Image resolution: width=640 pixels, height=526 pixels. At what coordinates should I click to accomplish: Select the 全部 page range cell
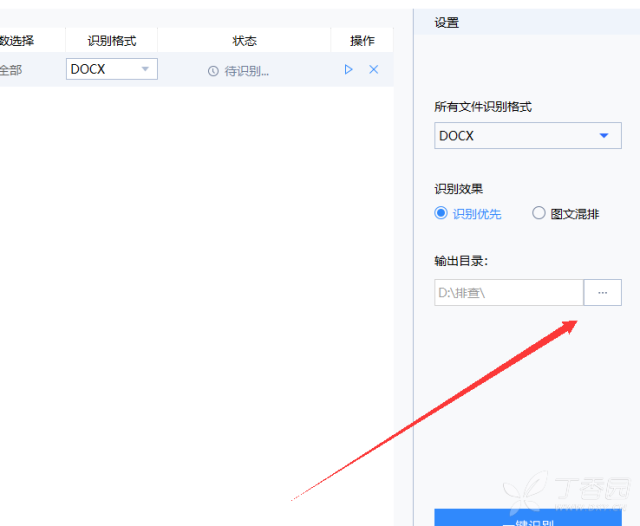coord(11,70)
